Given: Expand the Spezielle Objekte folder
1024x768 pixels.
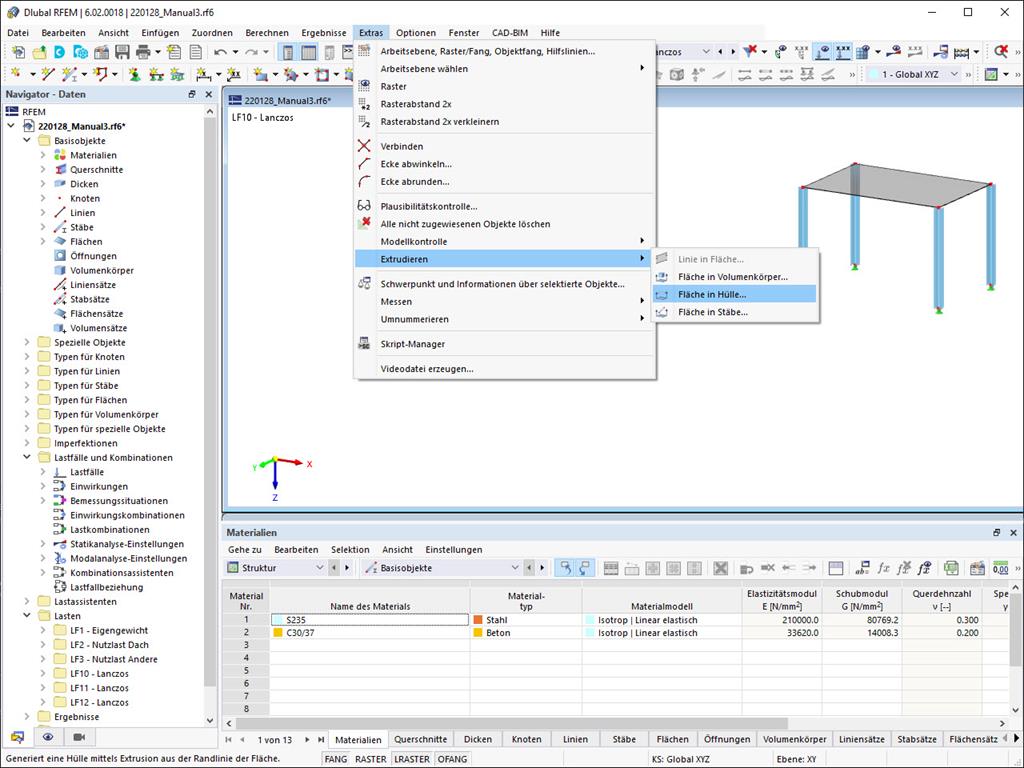Looking at the screenshot, I should (27, 342).
